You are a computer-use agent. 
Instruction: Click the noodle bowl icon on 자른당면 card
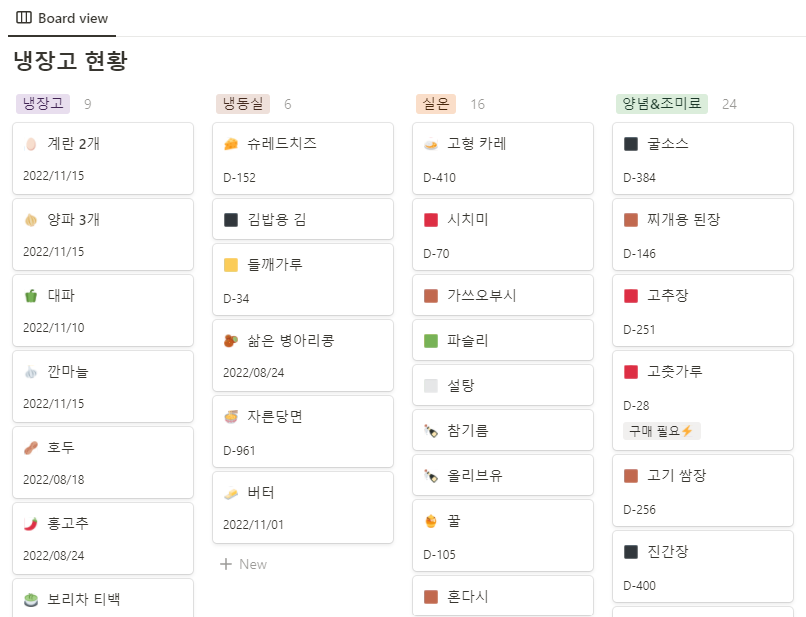click(231, 417)
